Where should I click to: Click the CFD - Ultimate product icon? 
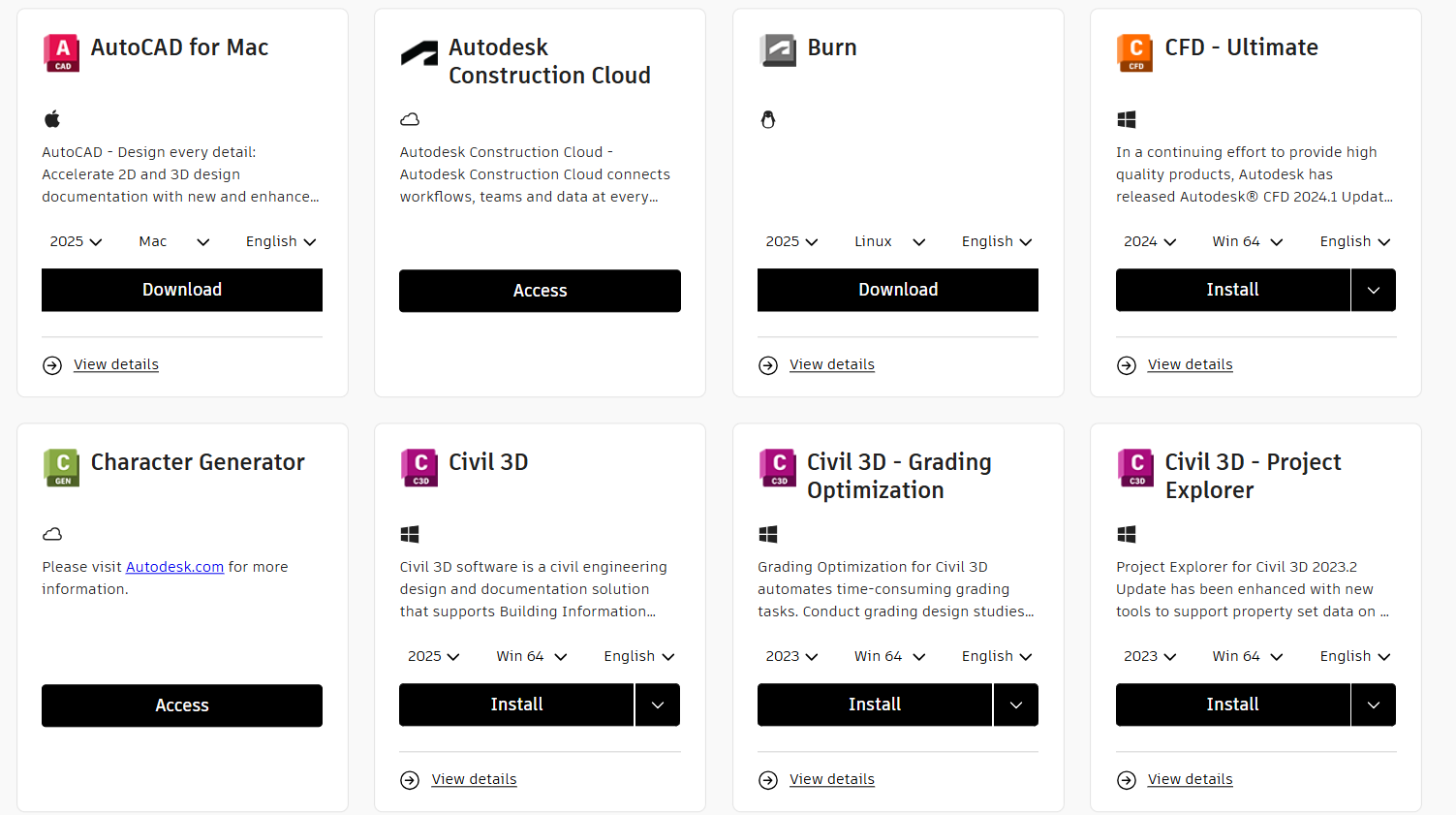click(x=1135, y=52)
